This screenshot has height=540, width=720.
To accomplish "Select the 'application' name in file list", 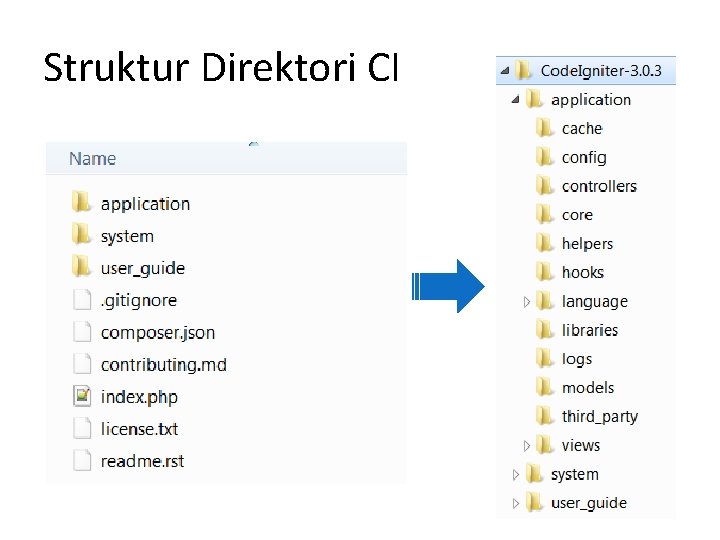I will (x=145, y=204).
